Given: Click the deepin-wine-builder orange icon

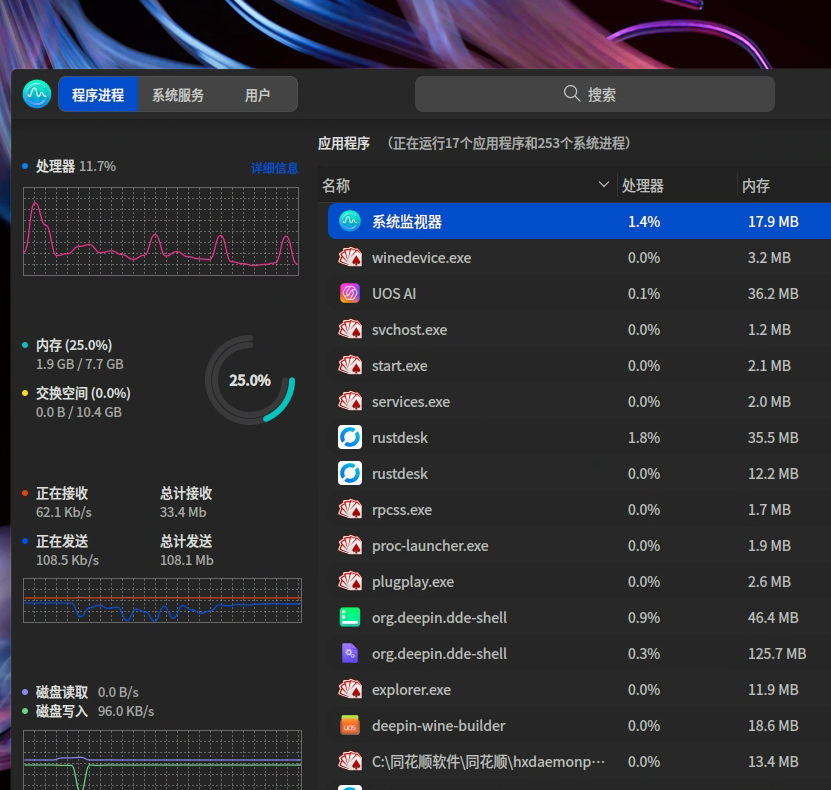Looking at the screenshot, I should click(x=350, y=725).
